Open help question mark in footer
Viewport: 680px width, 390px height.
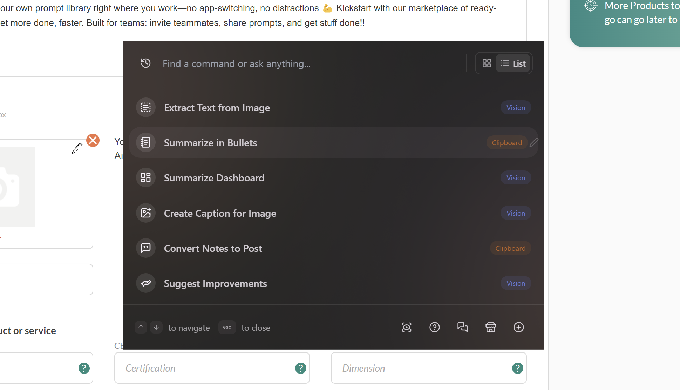(x=435, y=328)
